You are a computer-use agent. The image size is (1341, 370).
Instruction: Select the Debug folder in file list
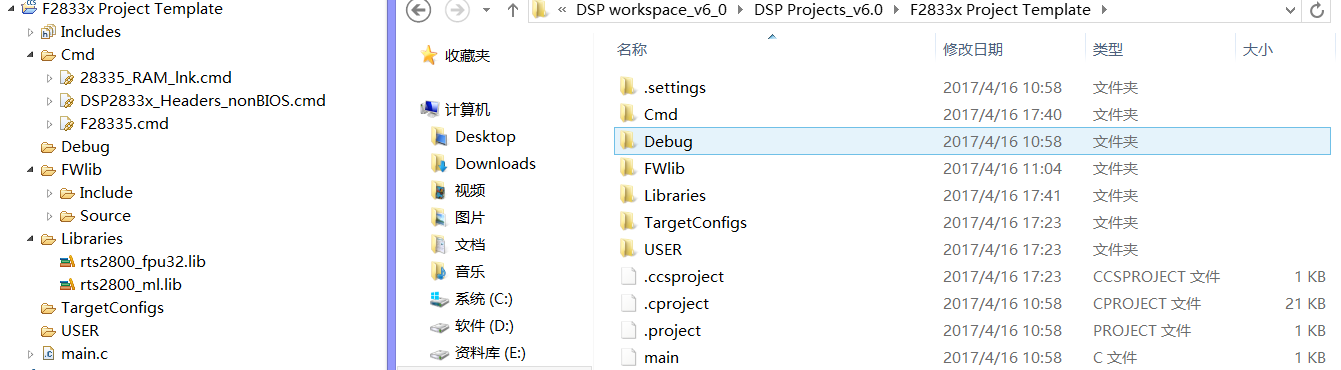coord(972,141)
